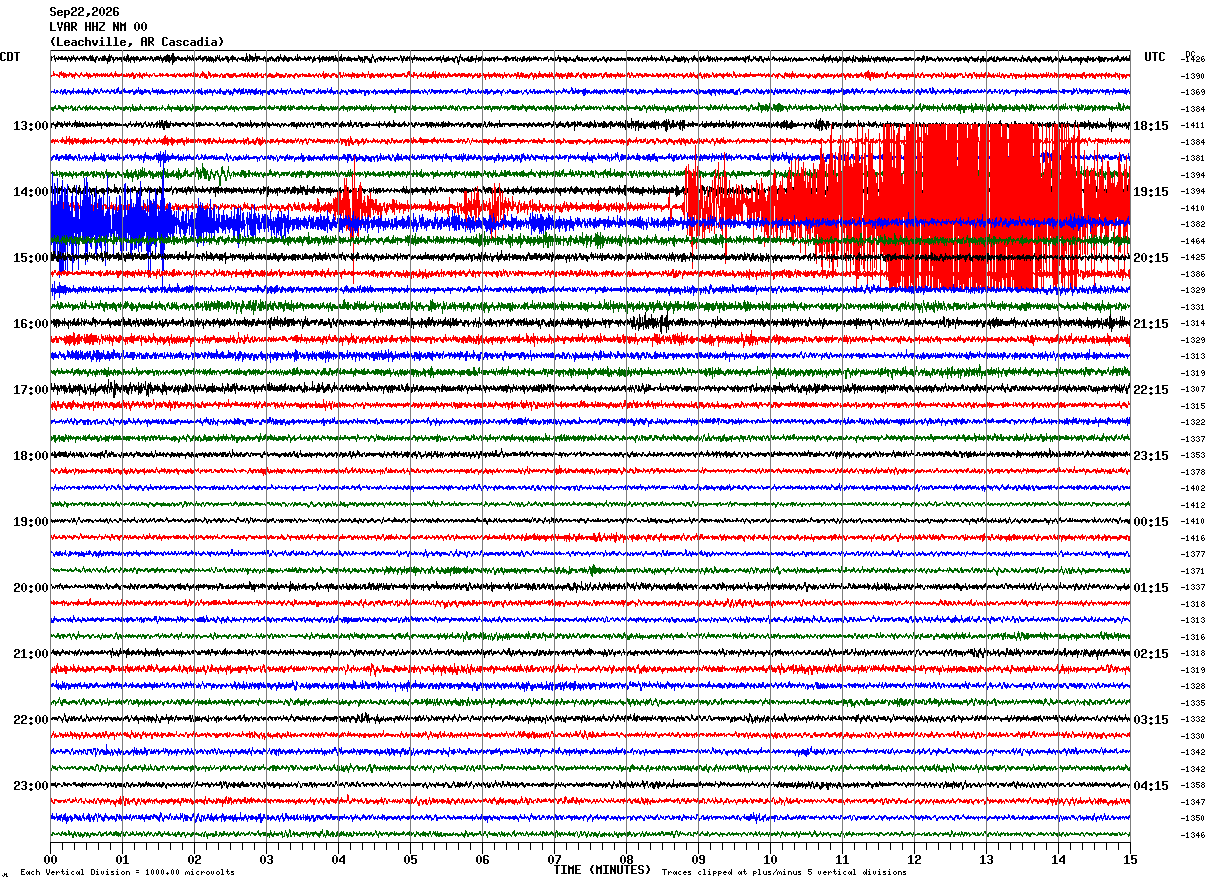The width and height of the screenshot is (1210, 886).
Task: Select the LVAR HHZ NM 00 station label
Action: click(98, 27)
